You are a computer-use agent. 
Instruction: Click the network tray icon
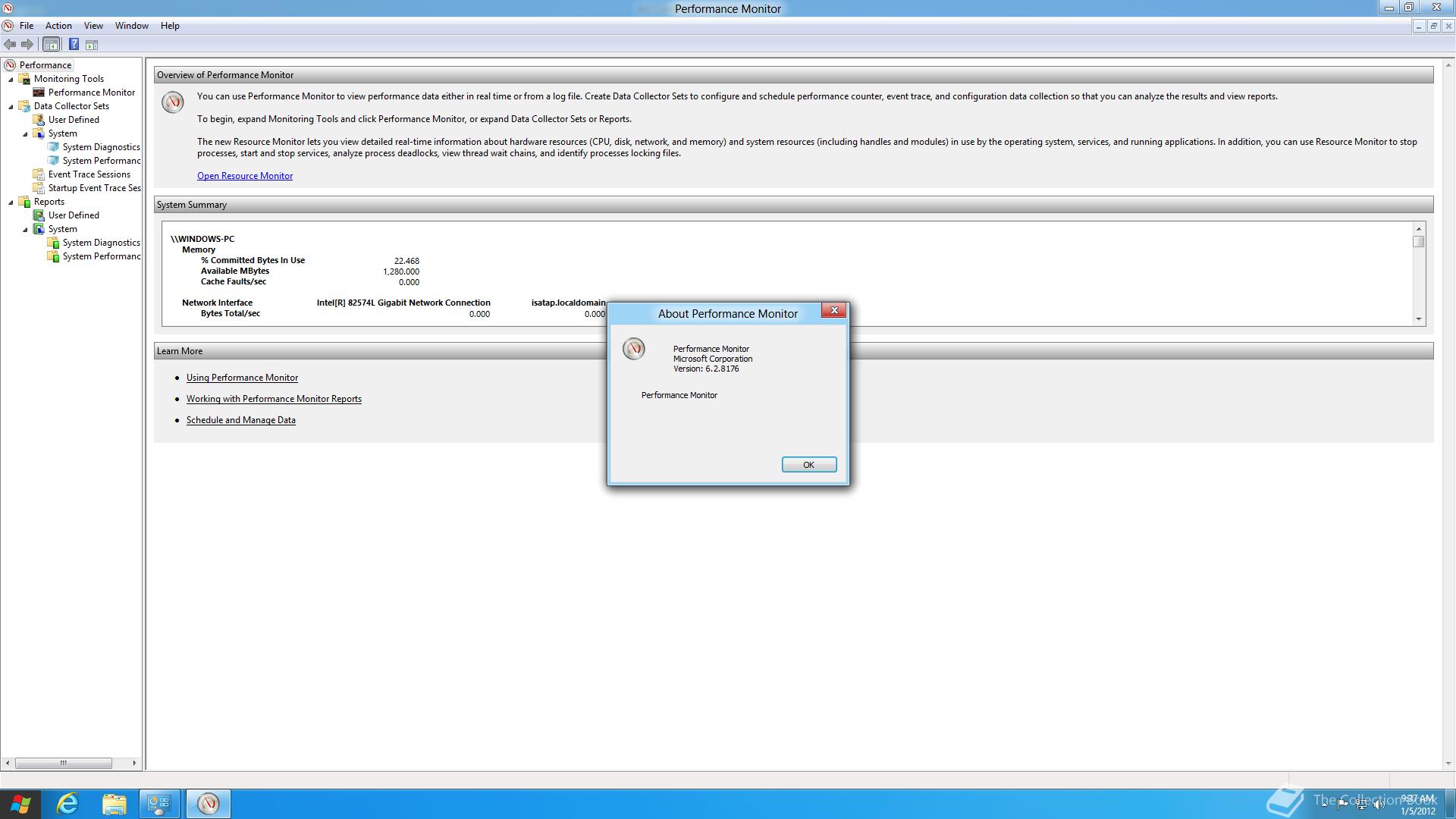point(1361,805)
